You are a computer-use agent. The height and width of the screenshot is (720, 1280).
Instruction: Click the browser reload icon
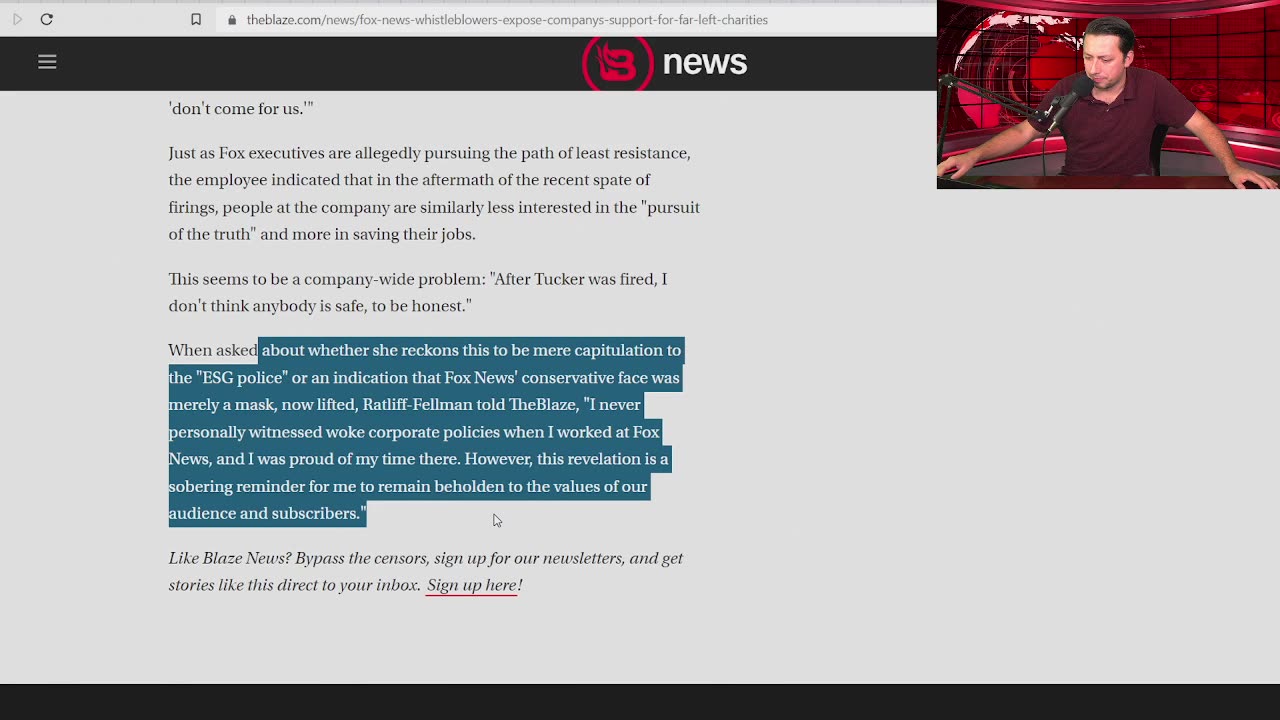click(46, 19)
